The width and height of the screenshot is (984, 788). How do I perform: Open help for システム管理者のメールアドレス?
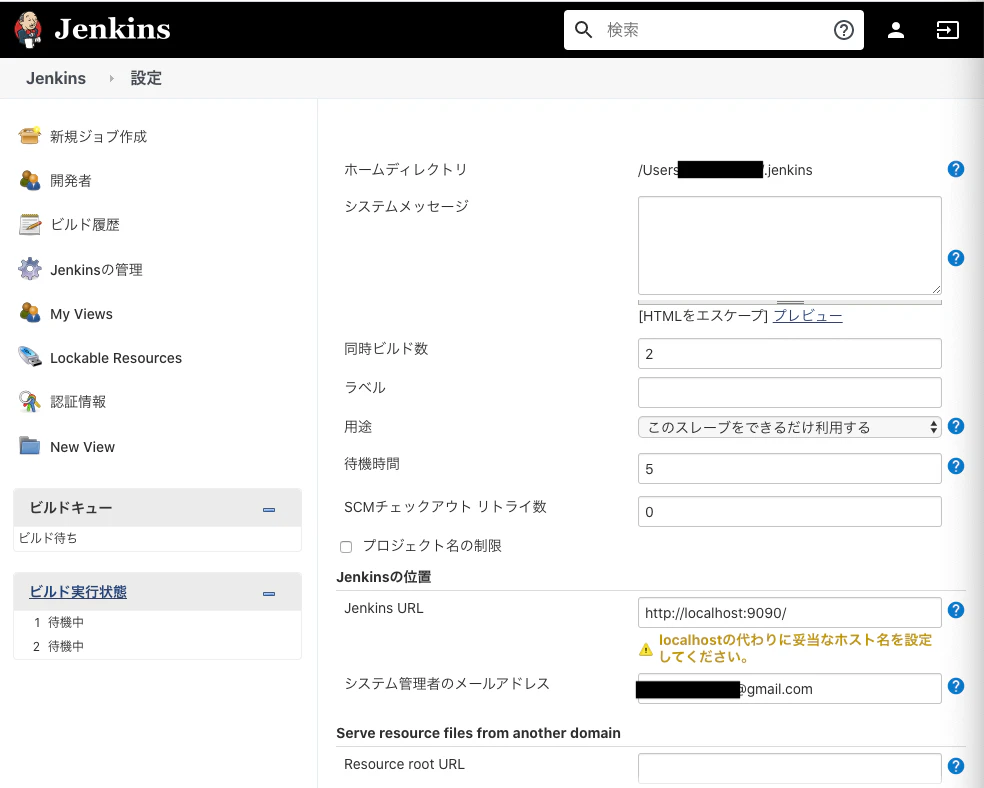(956, 686)
